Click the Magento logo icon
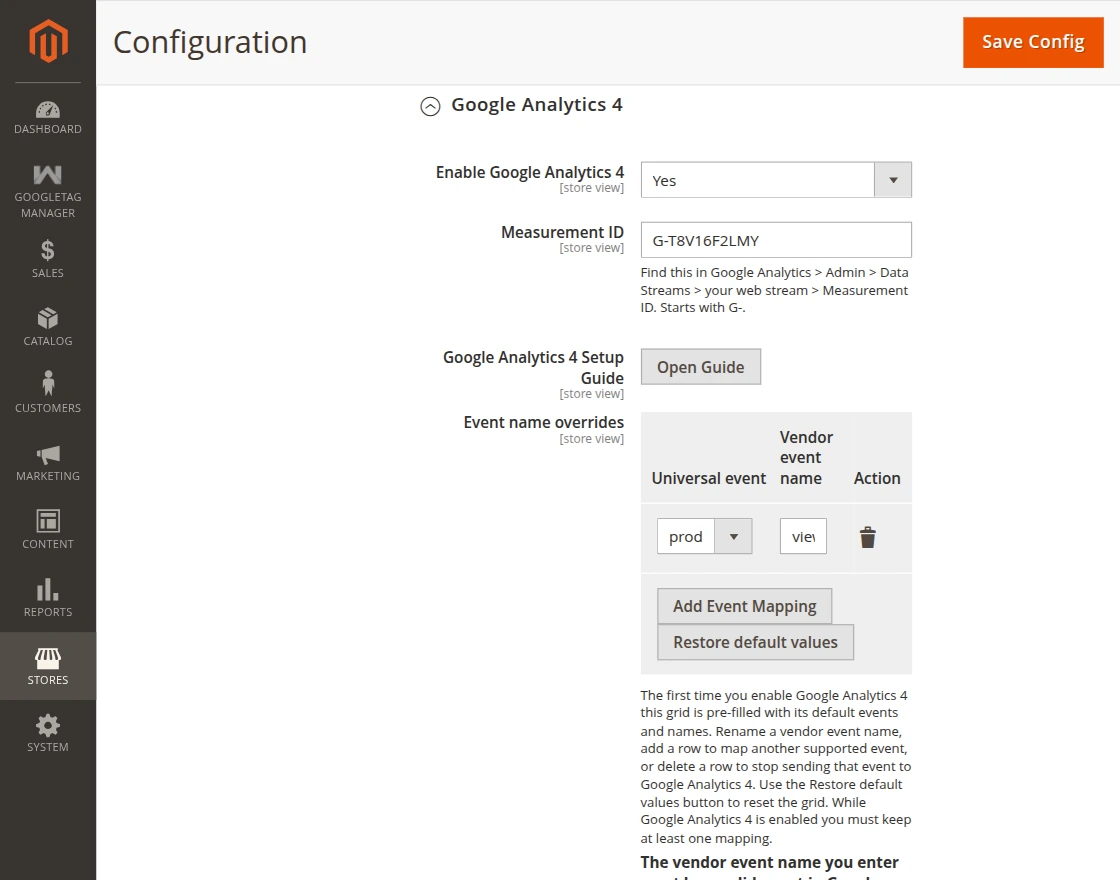This screenshot has width=1120, height=880. (48, 41)
